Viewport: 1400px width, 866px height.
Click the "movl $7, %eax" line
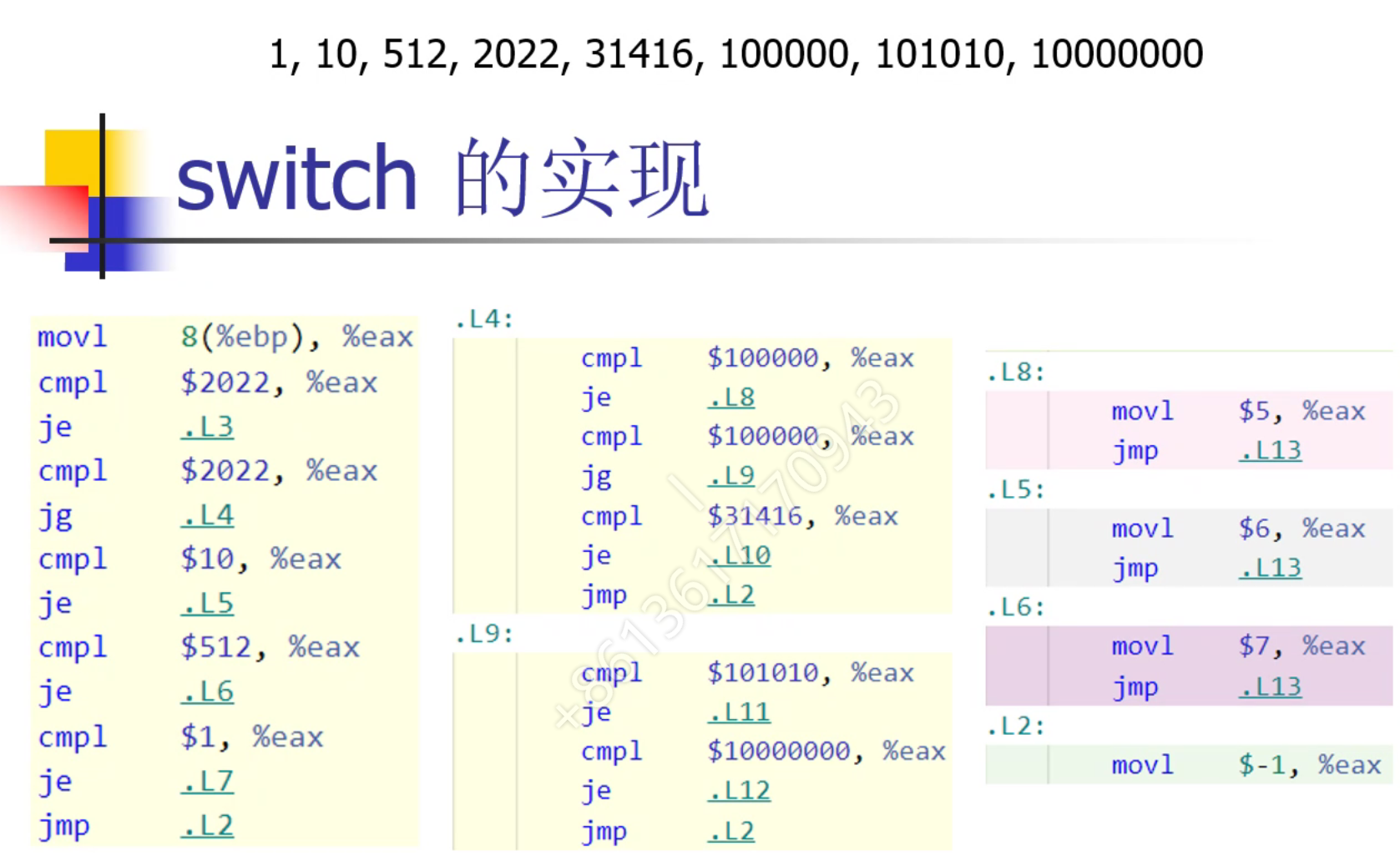[x=1239, y=647]
